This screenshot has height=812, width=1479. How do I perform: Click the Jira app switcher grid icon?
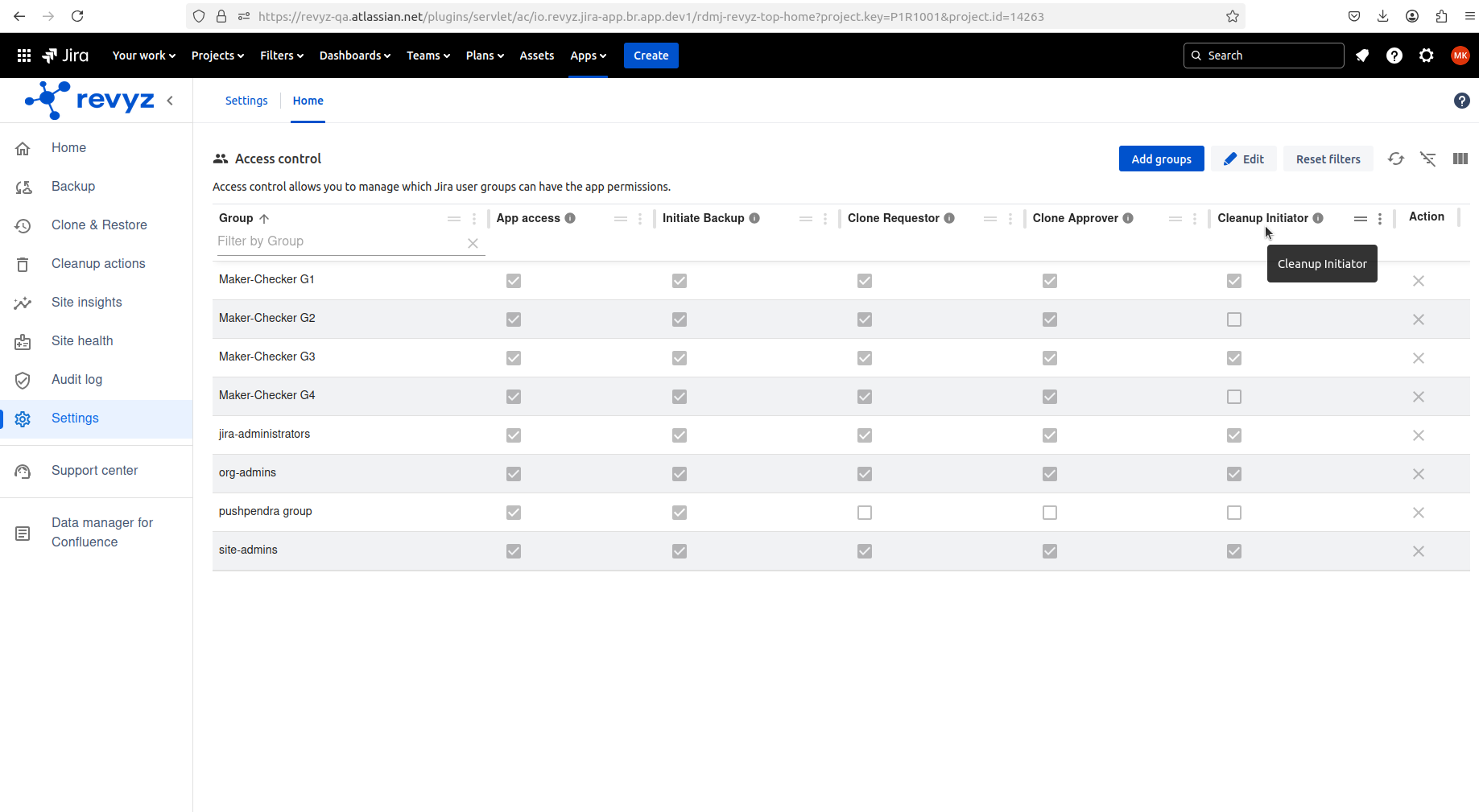point(24,56)
